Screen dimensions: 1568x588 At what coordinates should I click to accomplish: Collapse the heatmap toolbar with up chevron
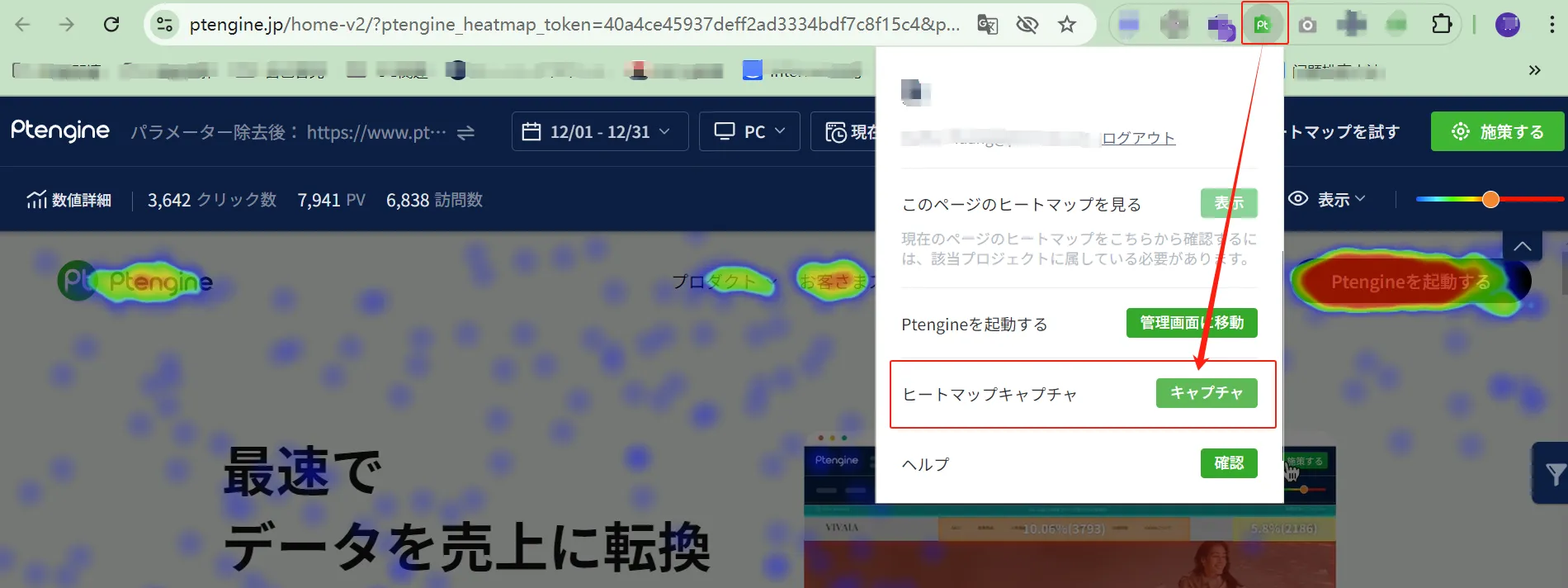(x=1523, y=246)
